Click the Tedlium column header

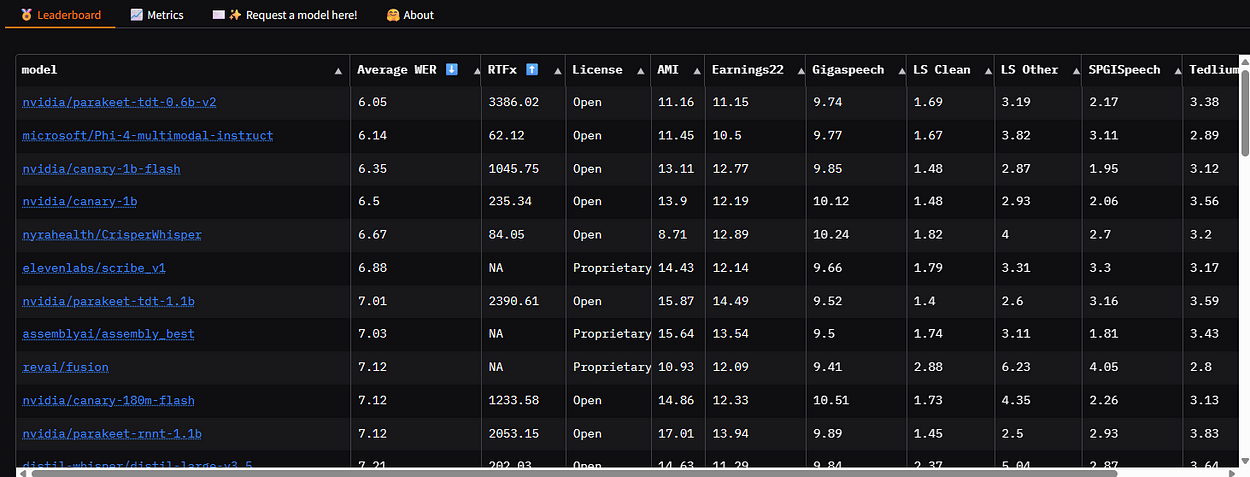pos(1213,70)
